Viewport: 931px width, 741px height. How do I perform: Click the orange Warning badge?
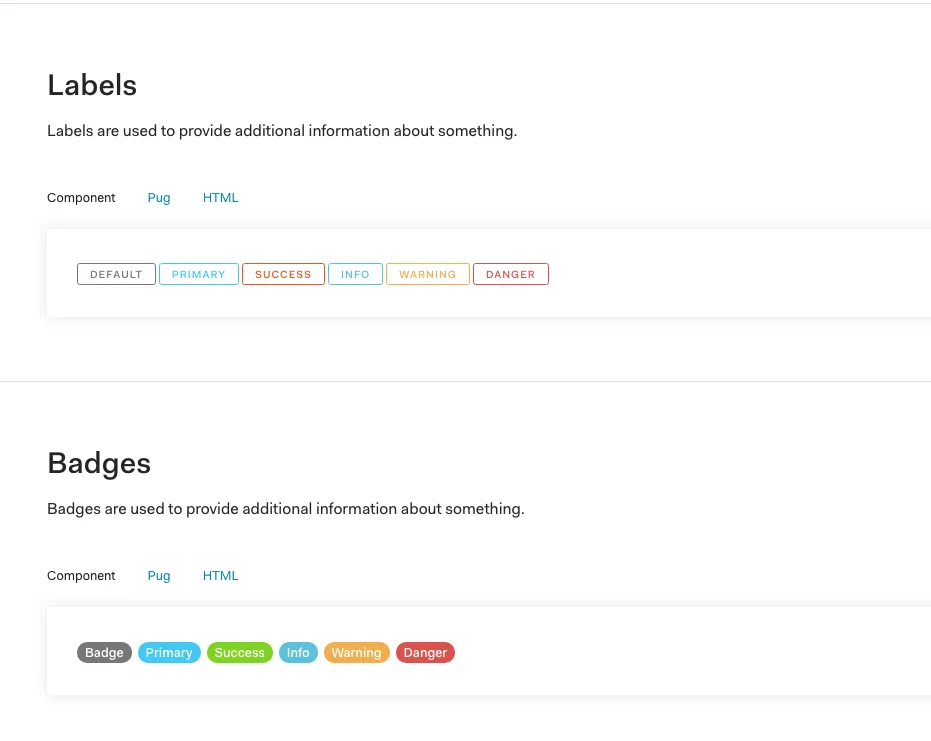click(x=356, y=652)
